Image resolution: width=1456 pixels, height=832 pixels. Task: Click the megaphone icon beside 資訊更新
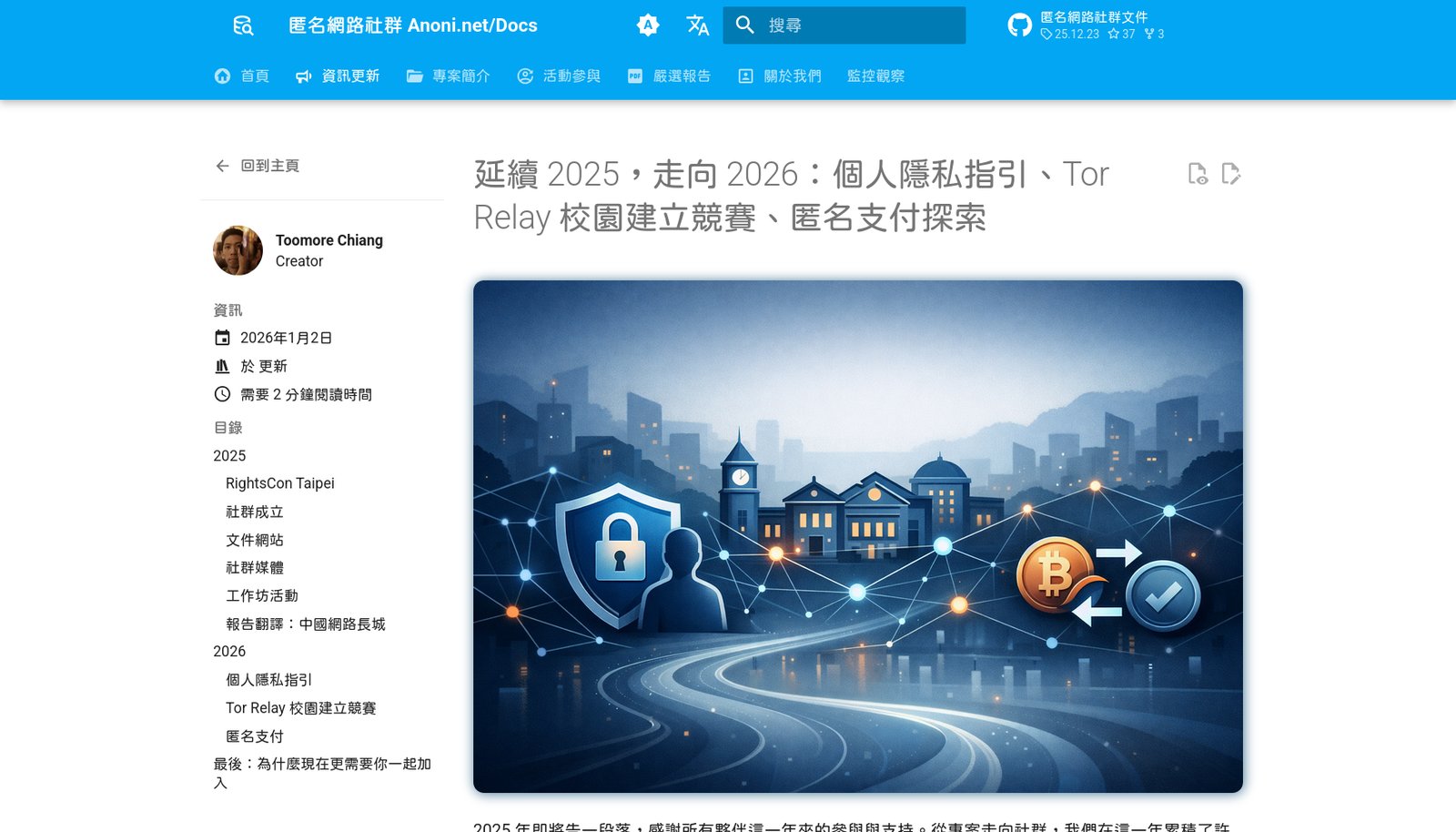[x=304, y=76]
